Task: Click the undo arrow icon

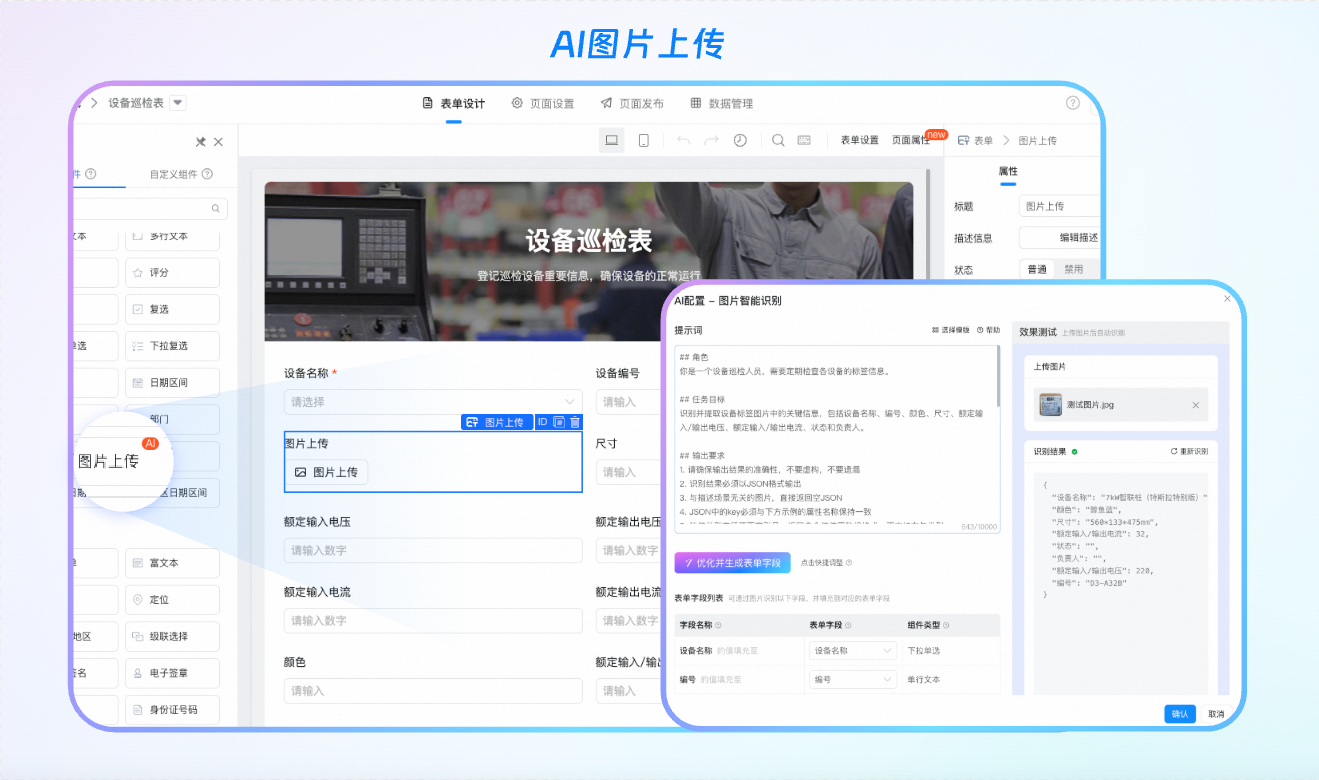Action: (x=683, y=140)
